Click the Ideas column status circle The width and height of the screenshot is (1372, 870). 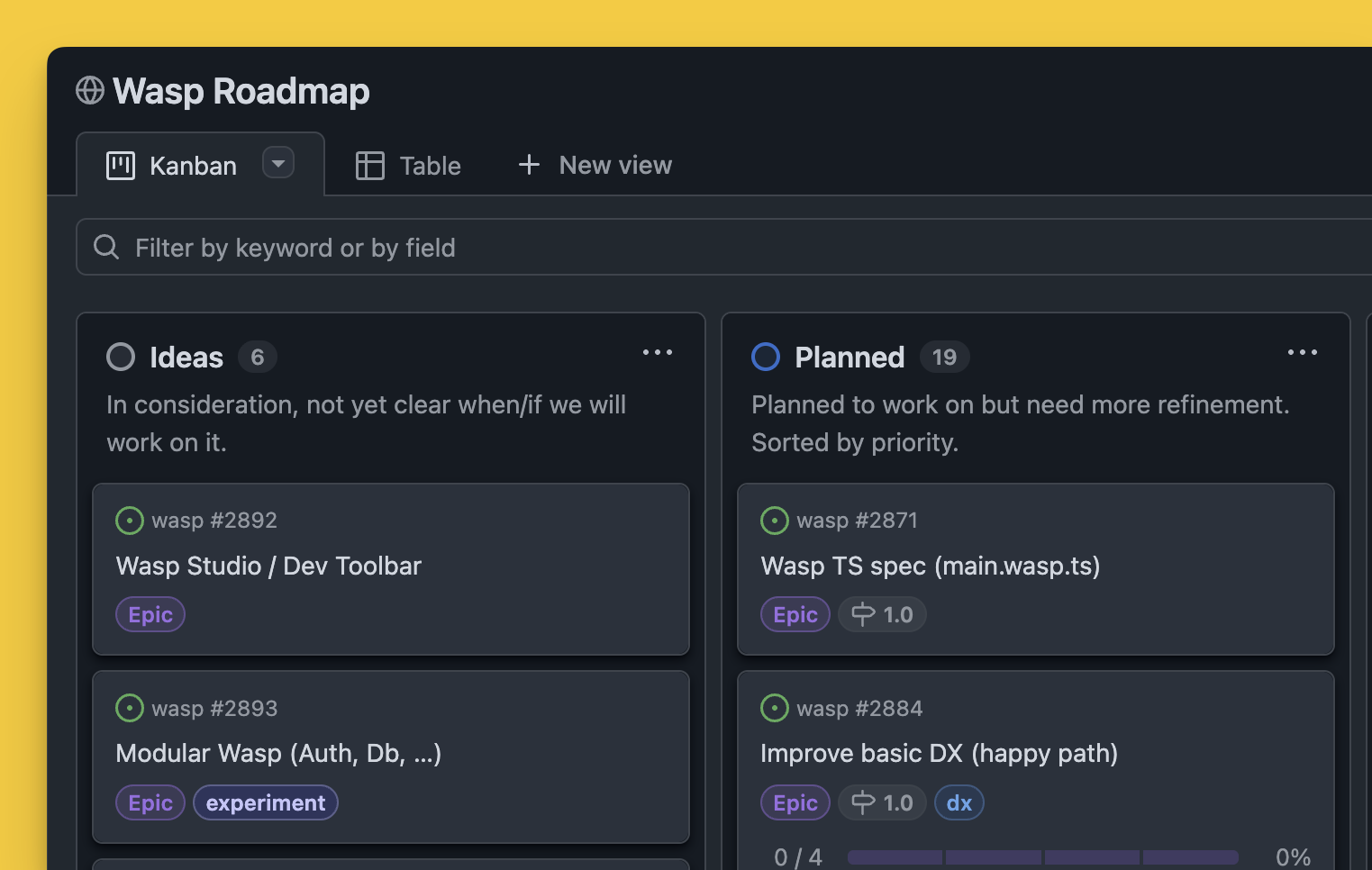point(120,357)
